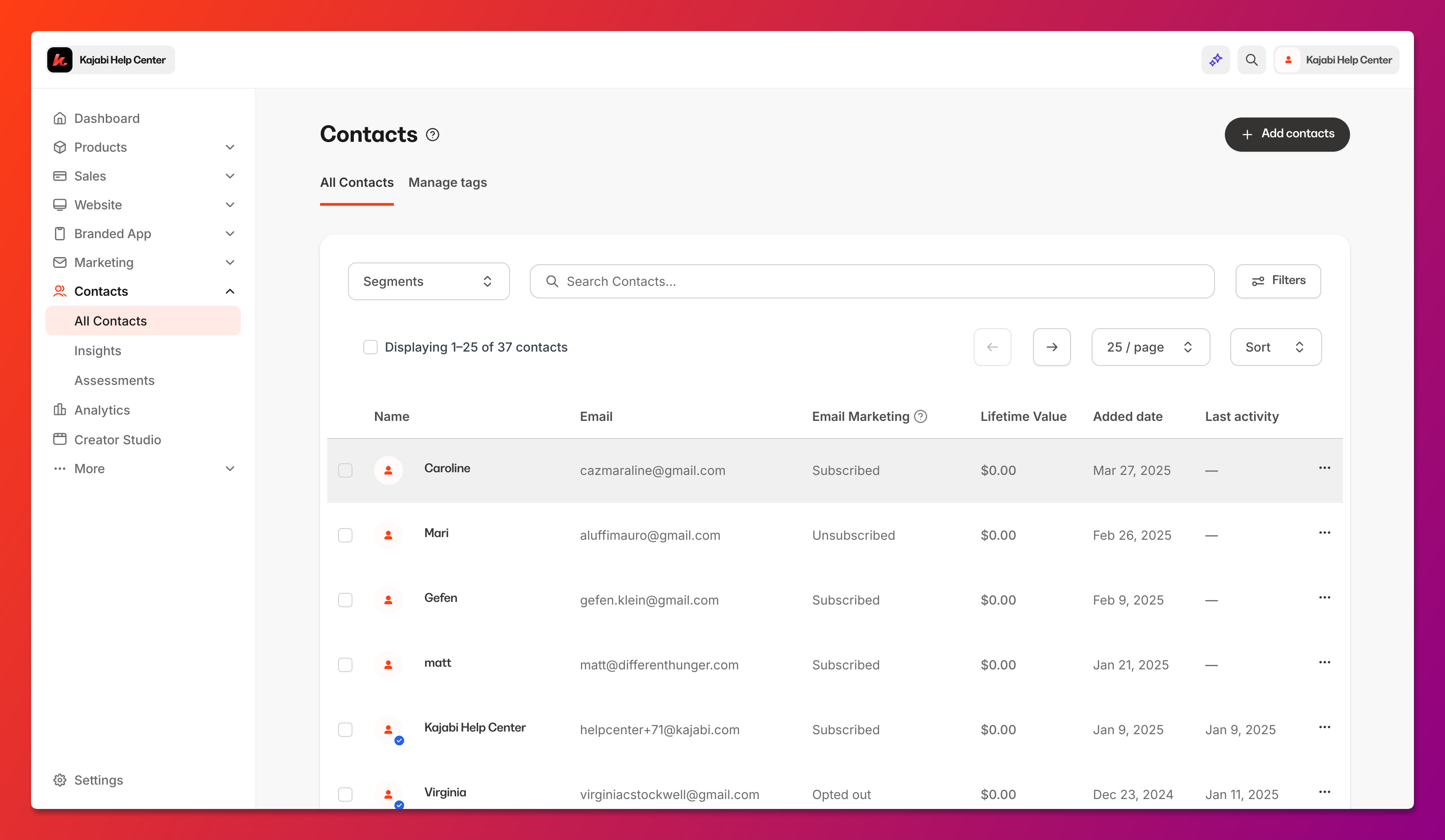The width and height of the screenshot is (1445, 840).
Task: Open the Segments dropdown
Action: (x=429, y=281)
